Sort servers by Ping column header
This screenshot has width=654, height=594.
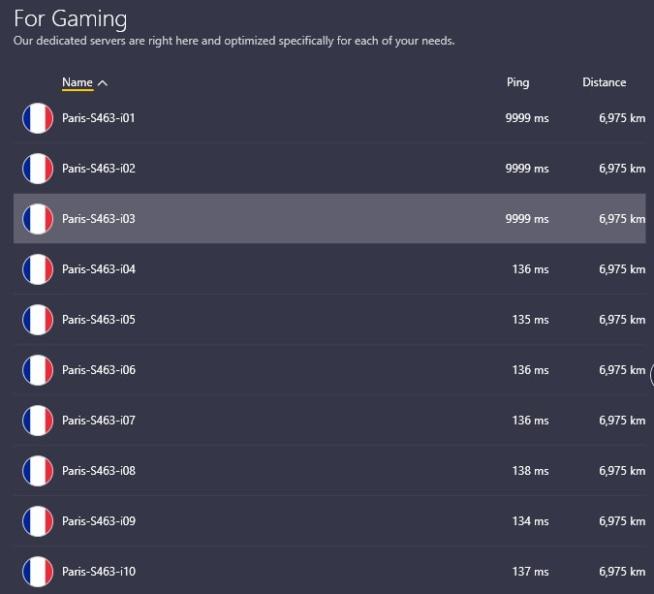518,83
